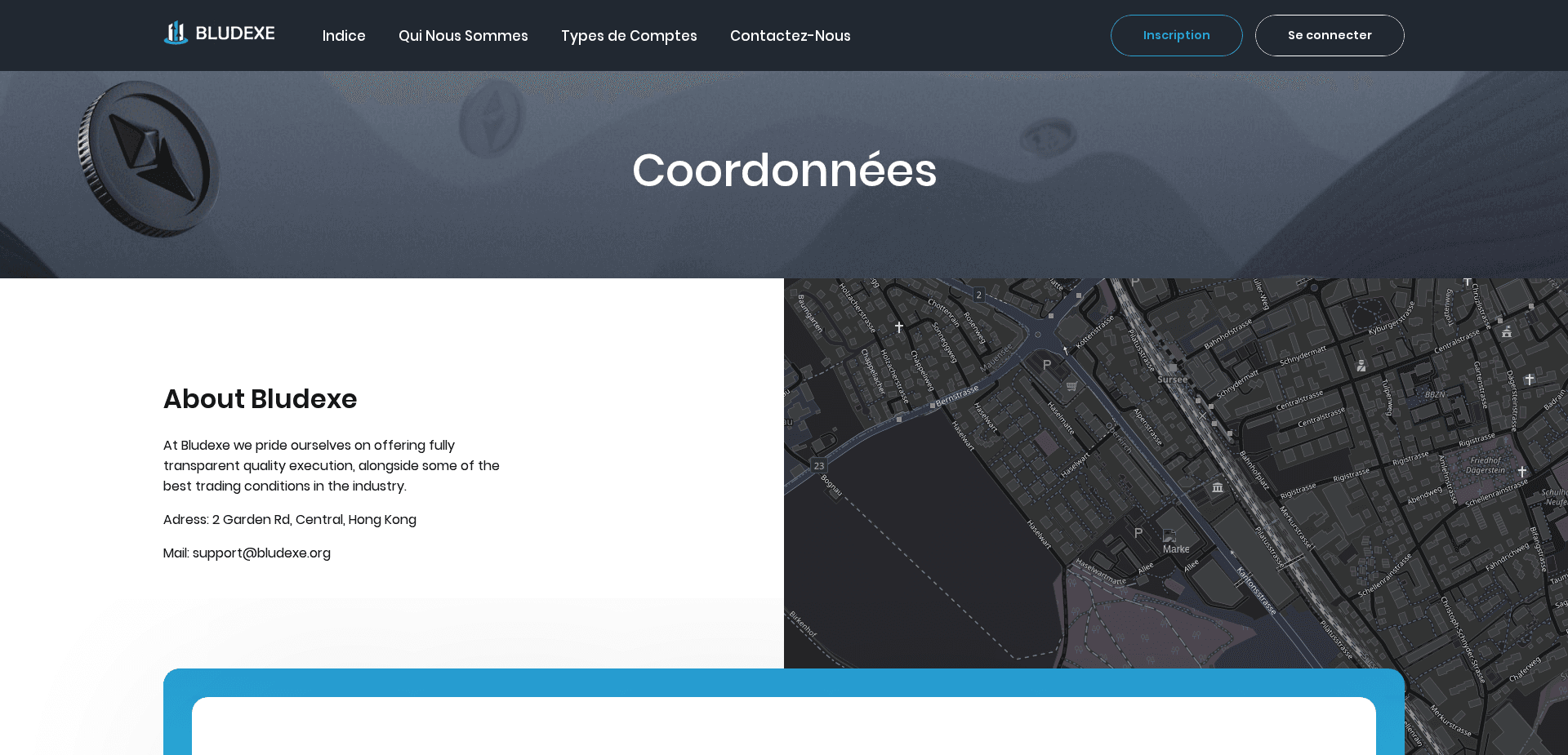
Task: Click the building icon near Centralstrasse on map
Action: pyautogui.click(x=1506, y=333)
